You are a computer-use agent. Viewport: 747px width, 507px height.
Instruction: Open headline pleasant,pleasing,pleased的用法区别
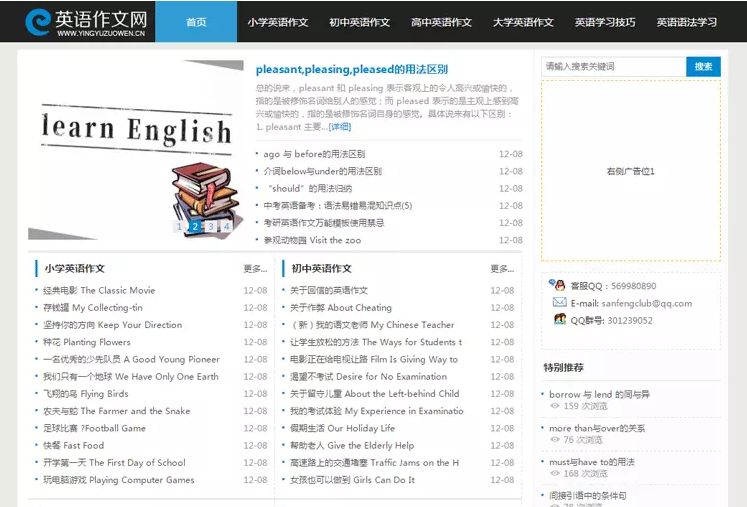pos(352,70)
